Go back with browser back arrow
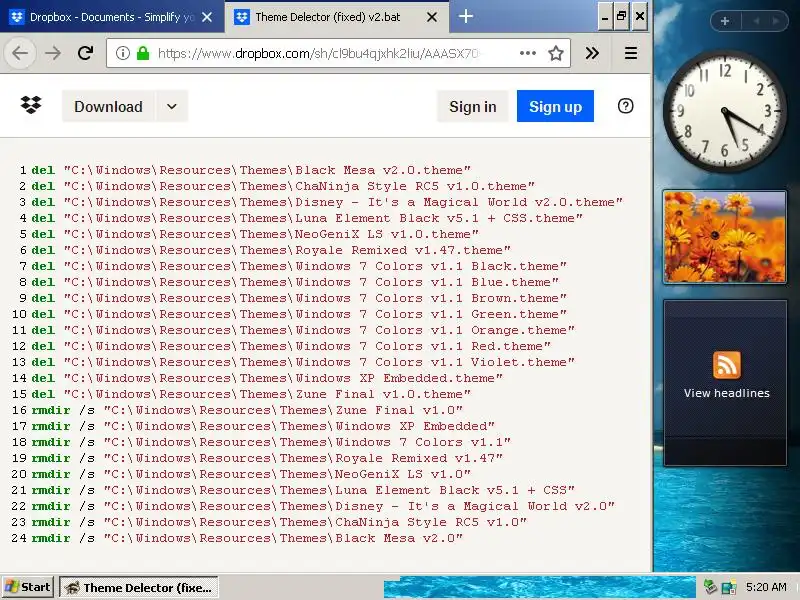The height and width of the screenshot is (600, 800). coord(20,53)
